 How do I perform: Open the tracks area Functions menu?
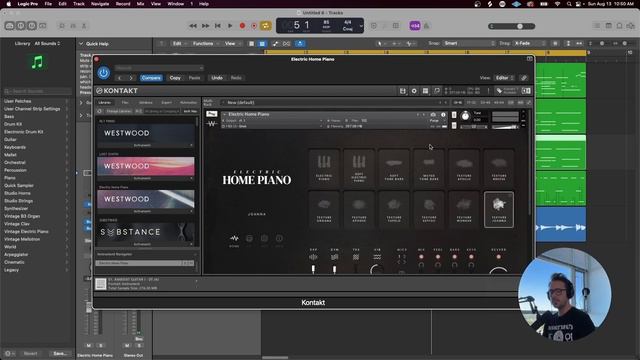coord(205,43)
